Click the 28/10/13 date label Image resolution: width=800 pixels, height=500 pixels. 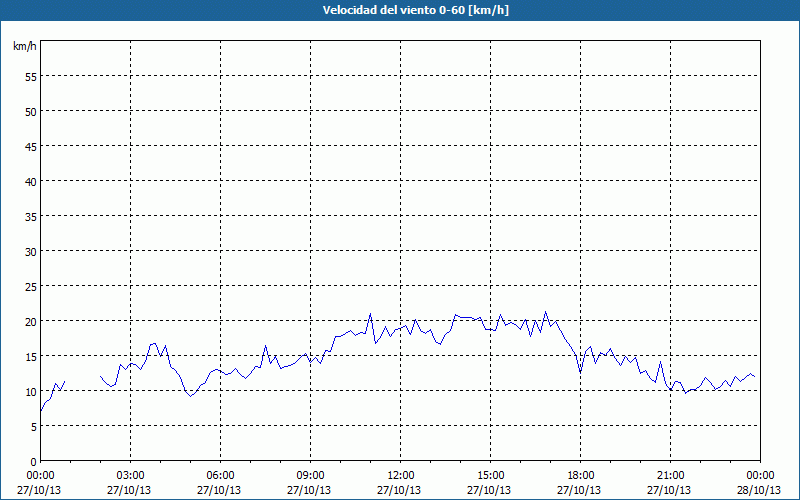pyautogui.click(x=759, y=490)
